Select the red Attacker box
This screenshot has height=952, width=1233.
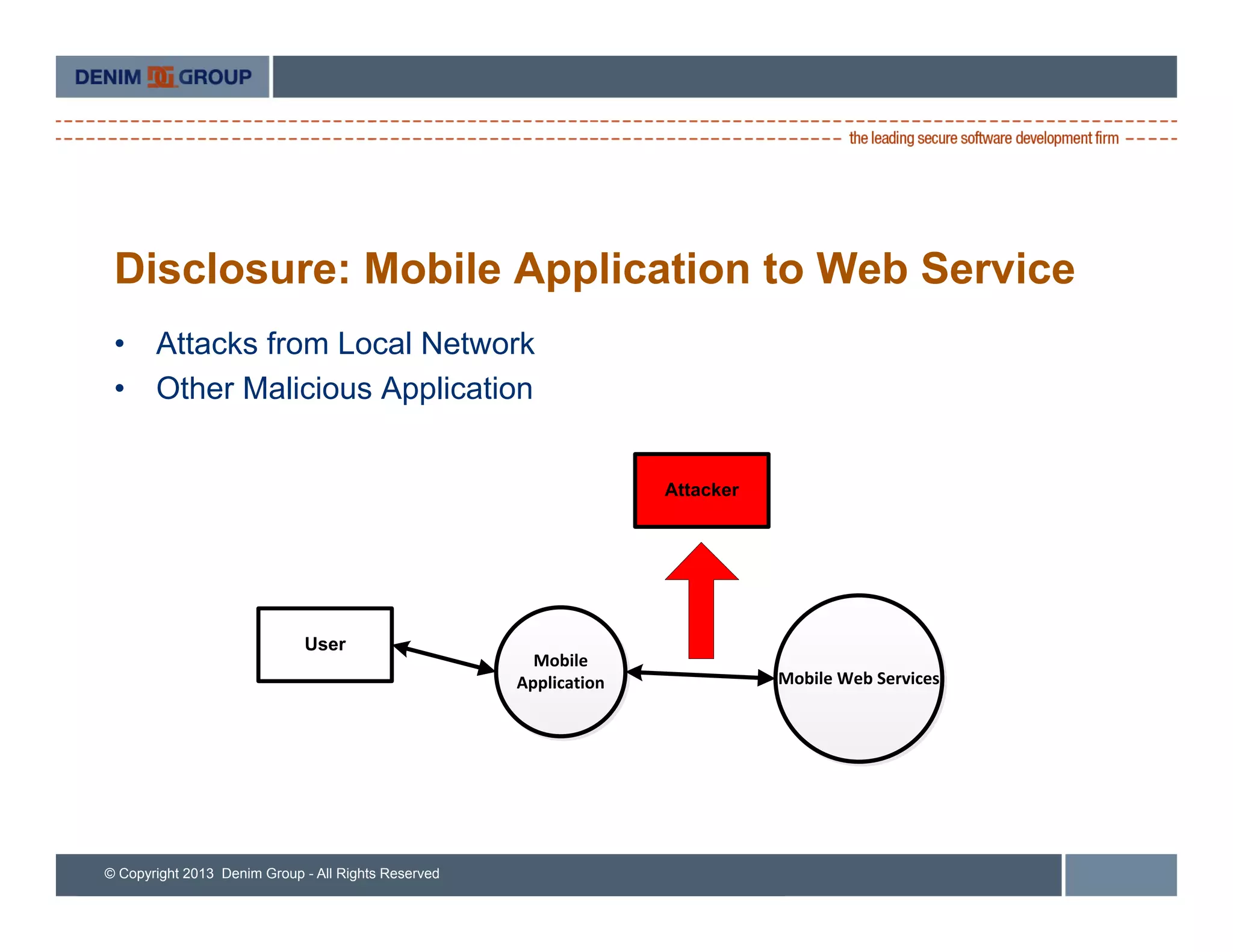coord(701,490)
